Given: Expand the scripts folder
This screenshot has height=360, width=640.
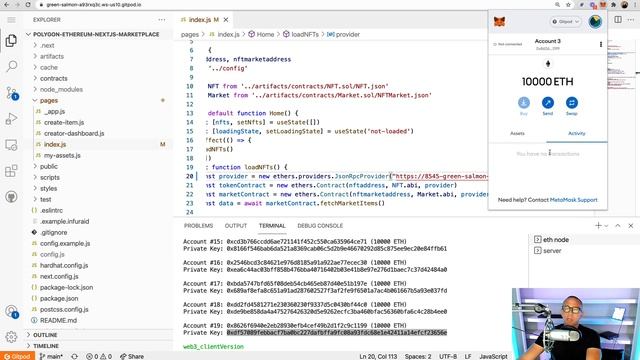Looking at the screenshot, I should (50, 178).
